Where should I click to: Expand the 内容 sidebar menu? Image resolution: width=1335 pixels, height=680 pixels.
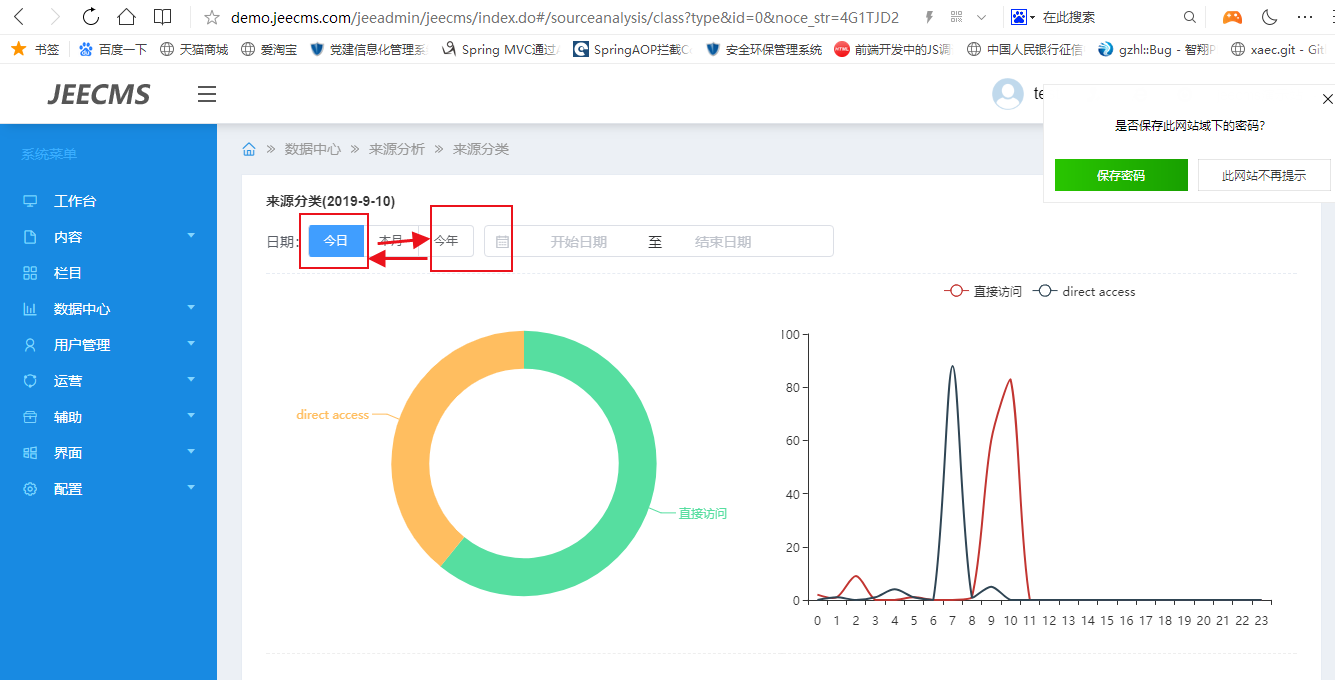click(x=108, y=237)
